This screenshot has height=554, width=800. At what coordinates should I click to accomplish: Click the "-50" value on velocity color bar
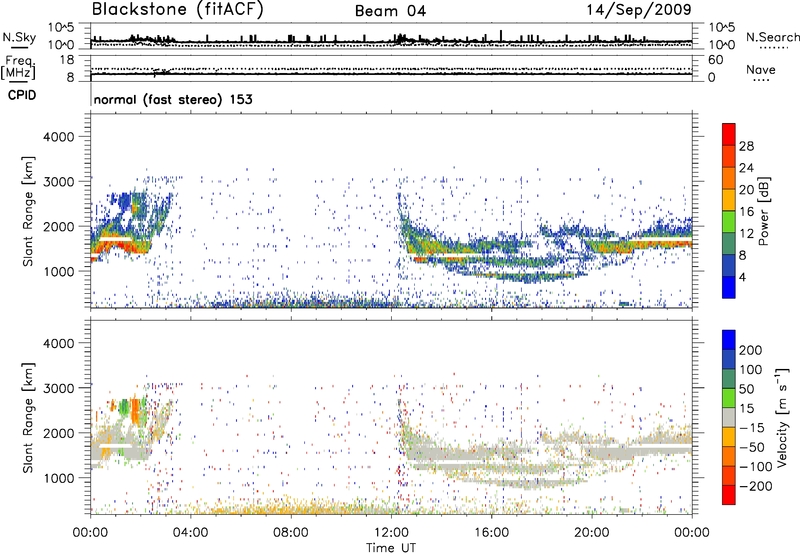tap(752, 447)
